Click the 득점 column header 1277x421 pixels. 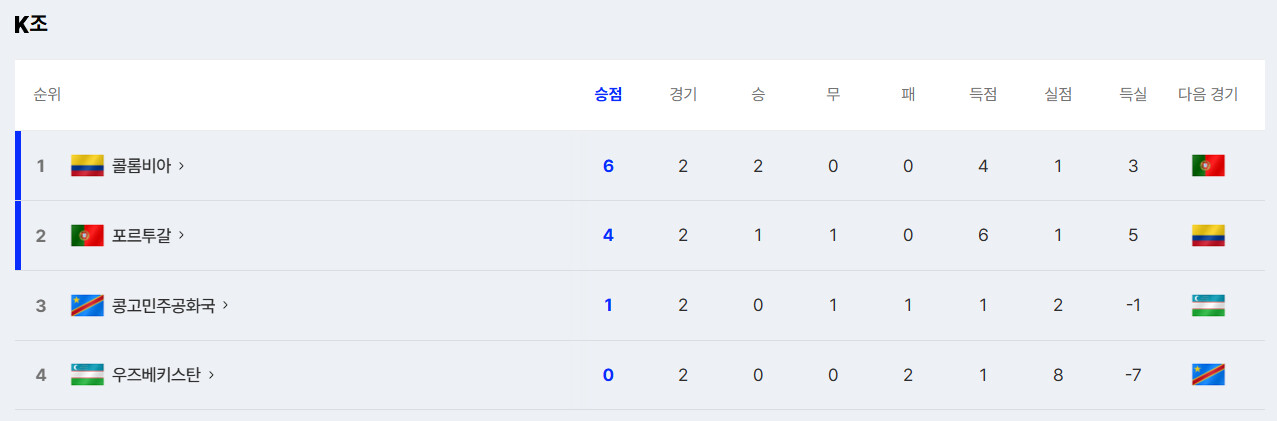983,95
